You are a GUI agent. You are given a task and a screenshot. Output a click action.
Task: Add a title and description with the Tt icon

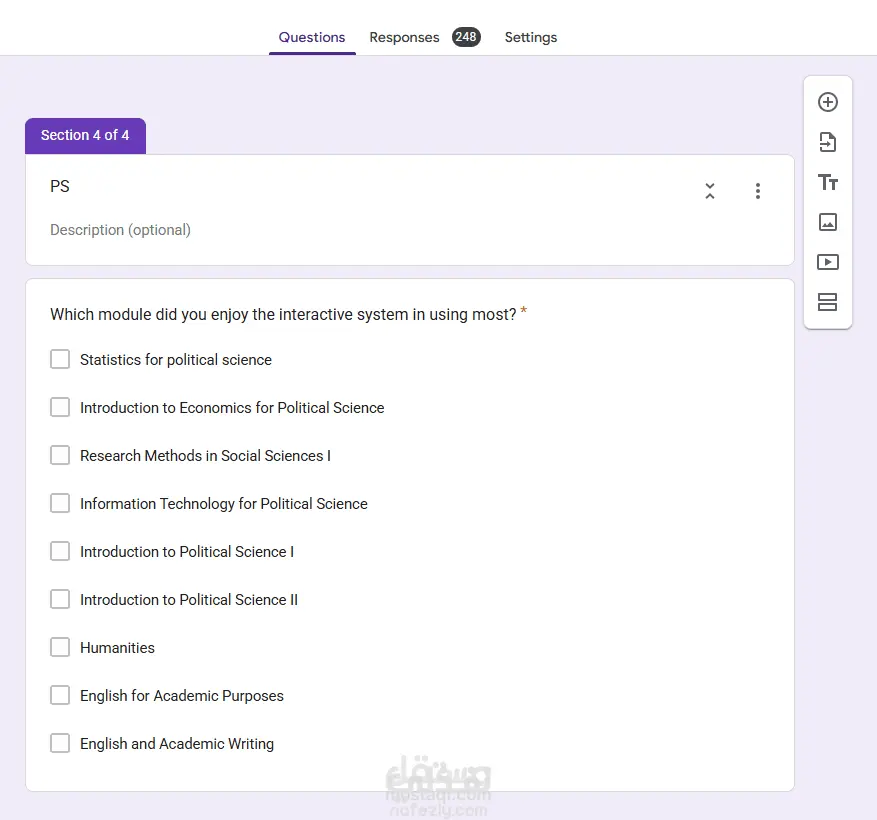pyautogui.click(x=827, y=182)
